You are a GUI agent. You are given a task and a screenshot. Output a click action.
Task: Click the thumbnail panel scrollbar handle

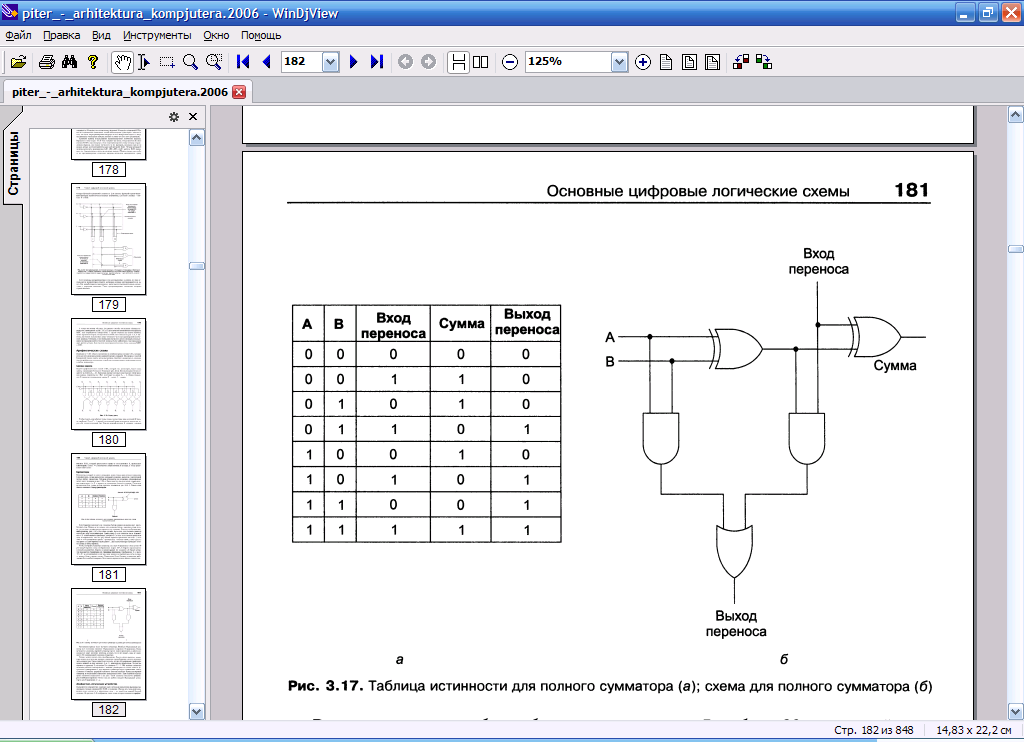click(197, 266)
